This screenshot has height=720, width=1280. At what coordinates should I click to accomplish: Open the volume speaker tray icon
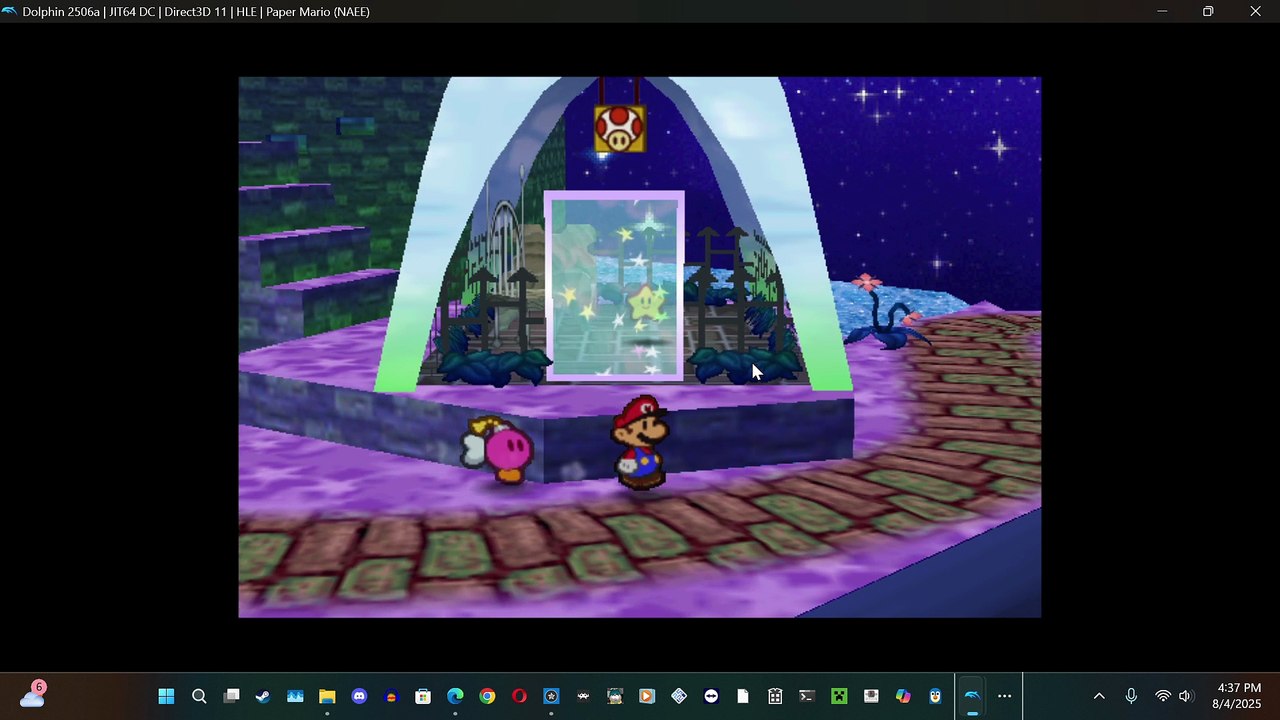click(x=1186, y=696)
